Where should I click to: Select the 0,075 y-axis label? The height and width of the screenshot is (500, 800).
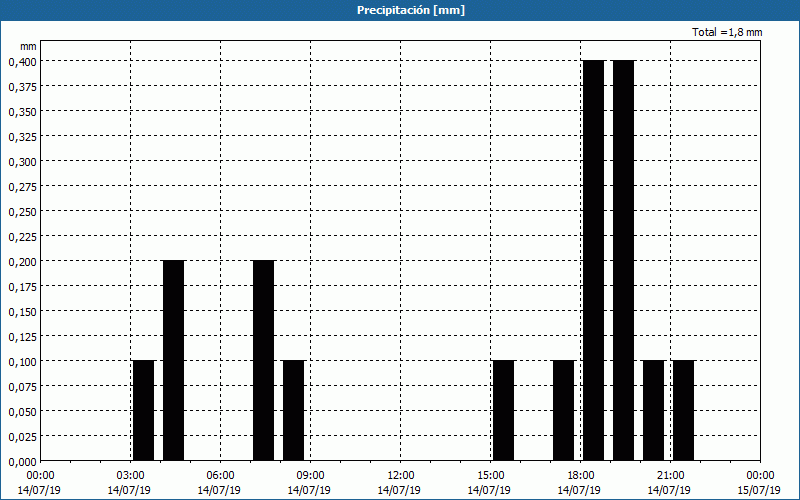pyautogui.click(x=22, y=387)
